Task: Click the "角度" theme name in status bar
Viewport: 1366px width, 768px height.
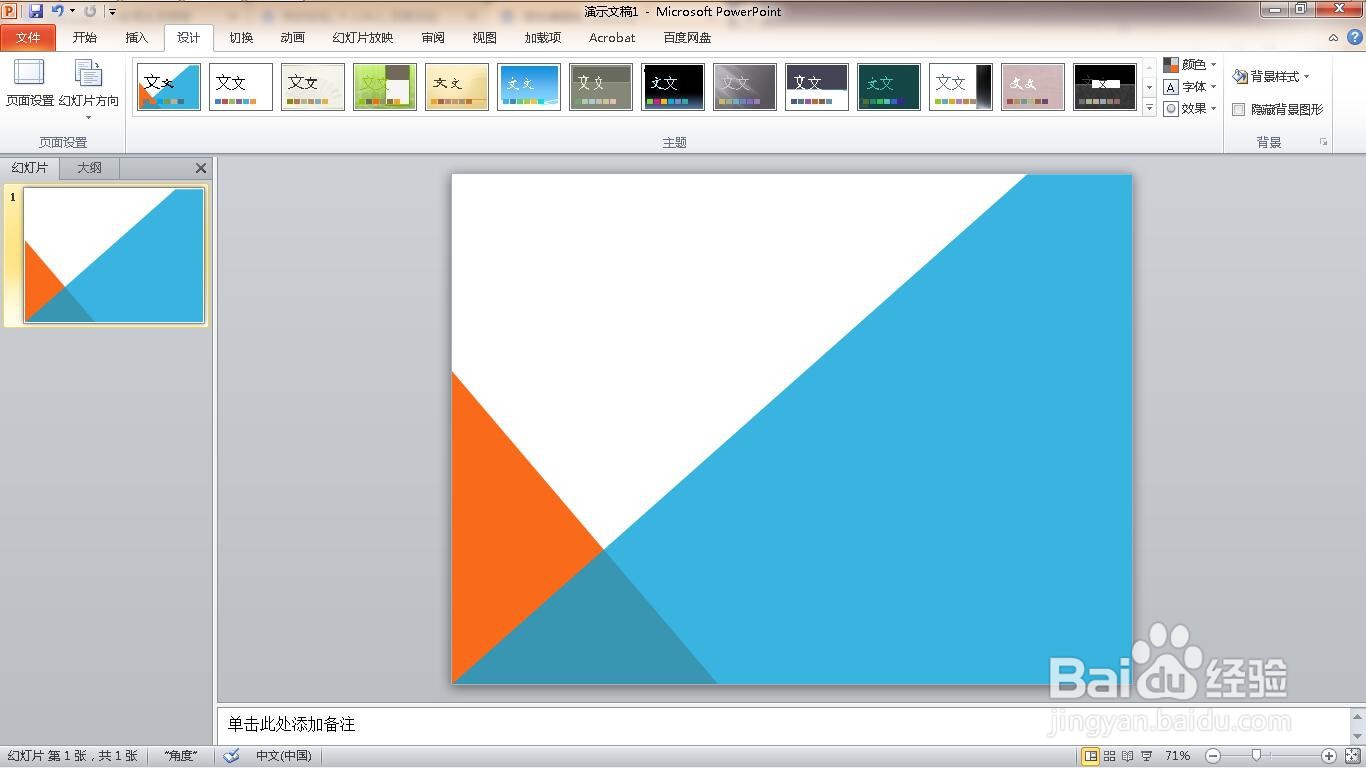Action: click(x=181, y=756)
